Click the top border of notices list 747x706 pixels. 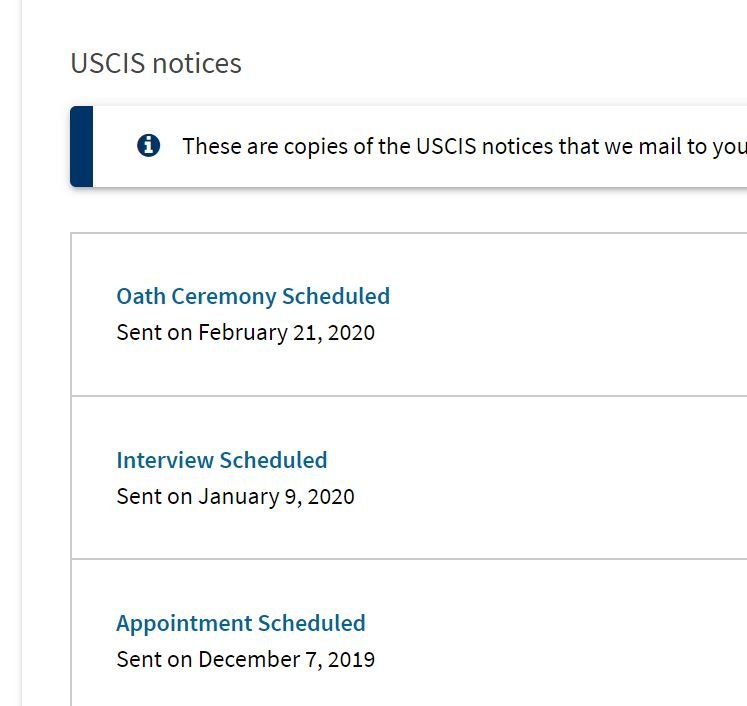pos(409,233)
